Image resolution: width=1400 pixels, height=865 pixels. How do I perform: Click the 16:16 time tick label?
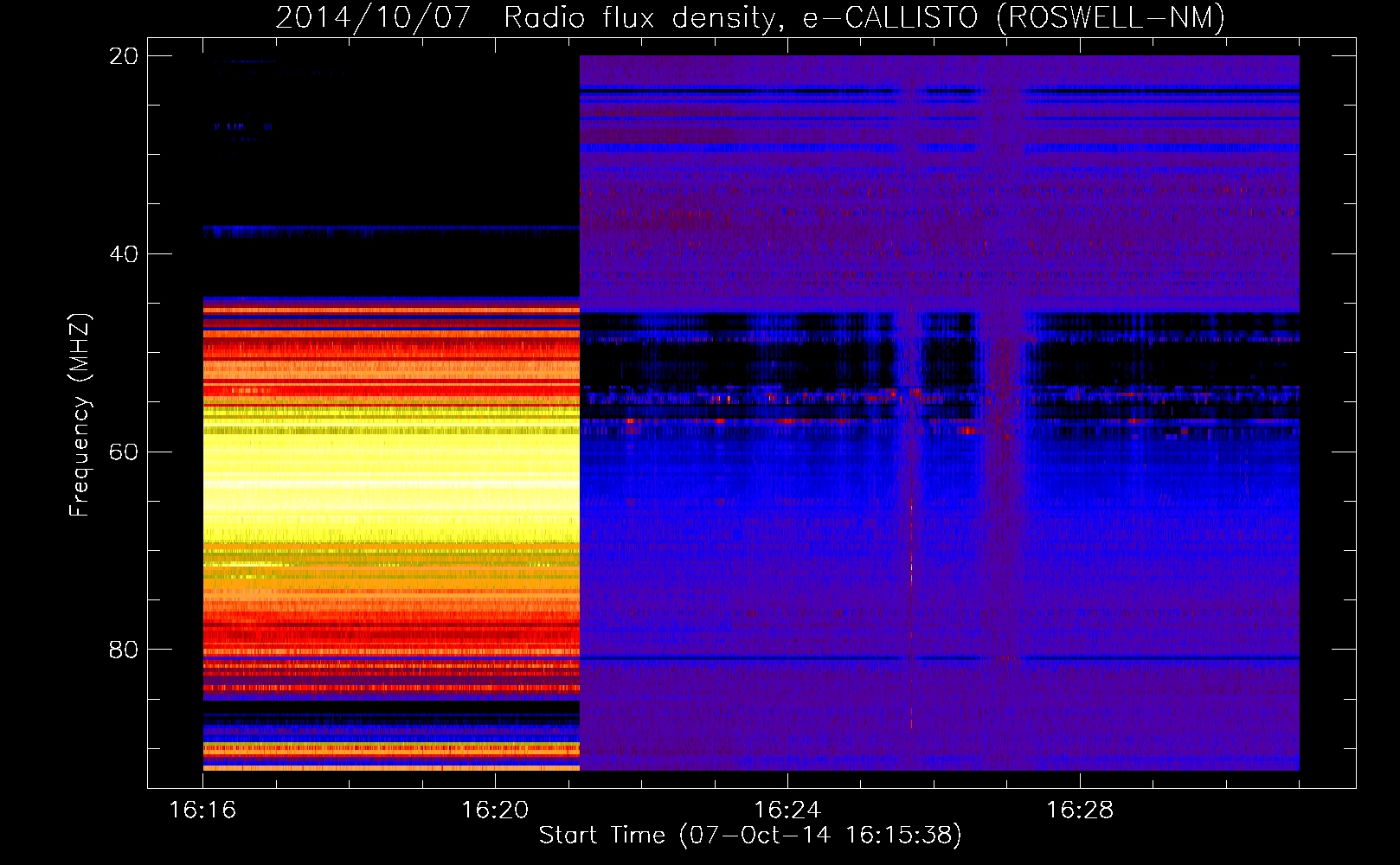point(202,811)
